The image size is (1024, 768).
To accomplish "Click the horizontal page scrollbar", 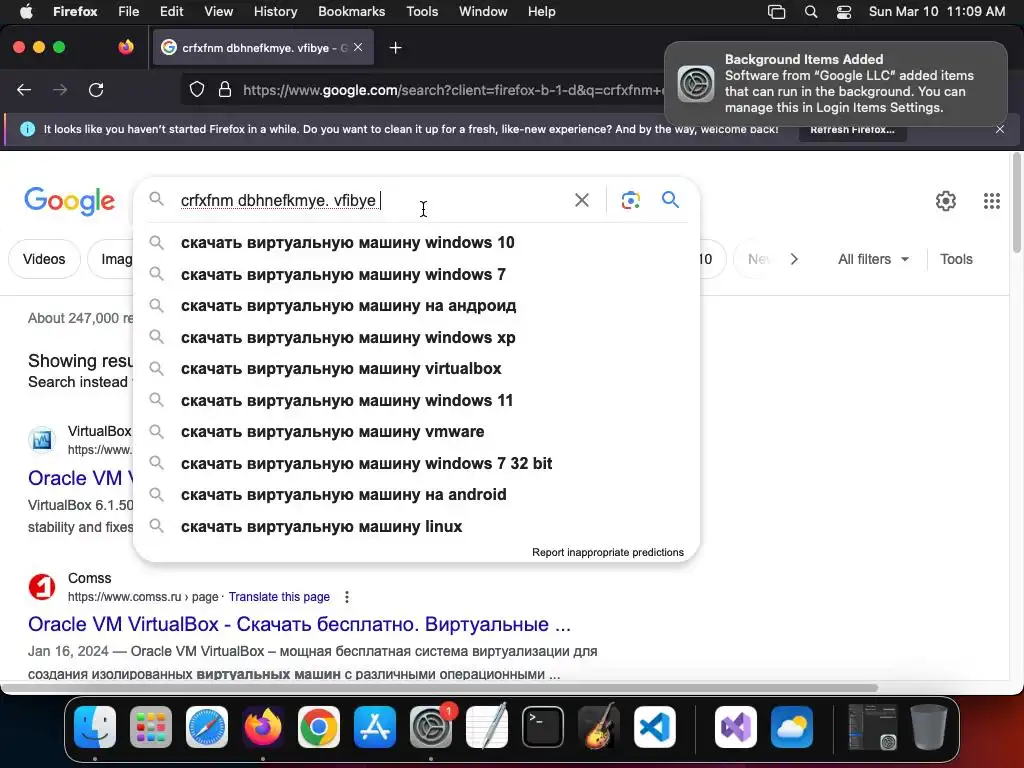I will 440,688.
